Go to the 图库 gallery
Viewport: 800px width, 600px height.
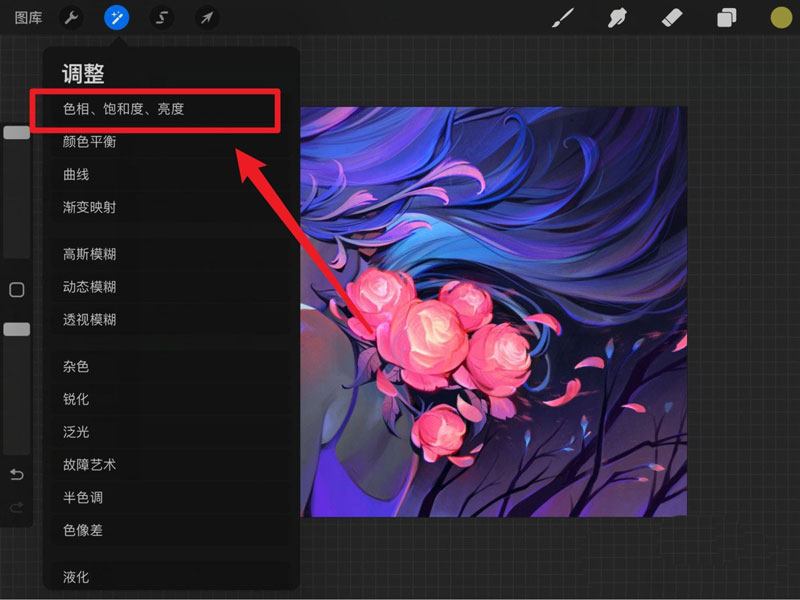30,17
